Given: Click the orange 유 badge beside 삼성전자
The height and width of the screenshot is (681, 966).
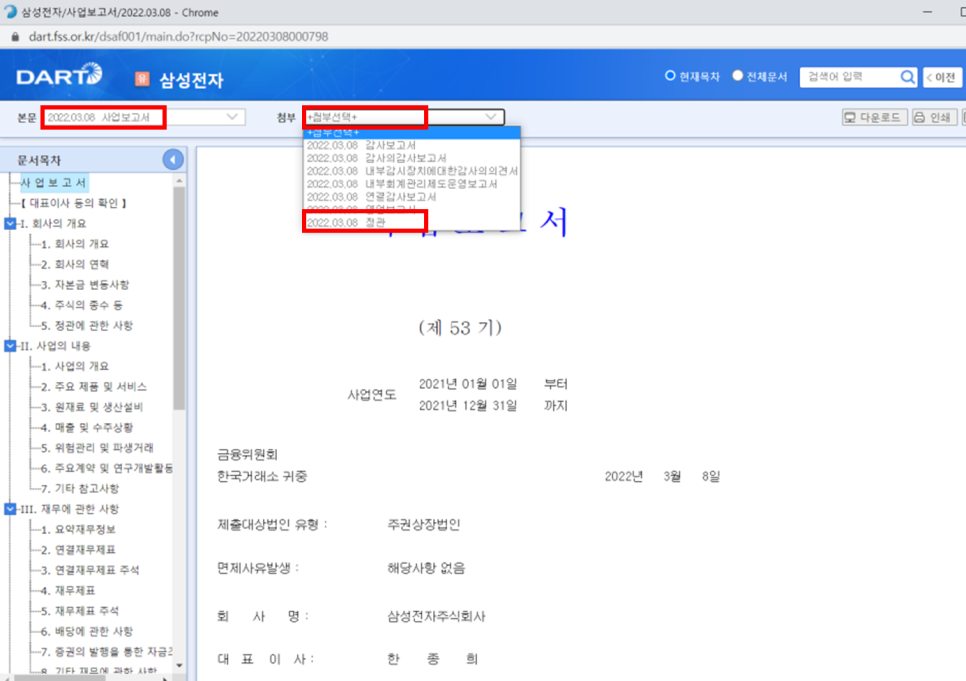Looking at the screenshot, I should [142, 78].
